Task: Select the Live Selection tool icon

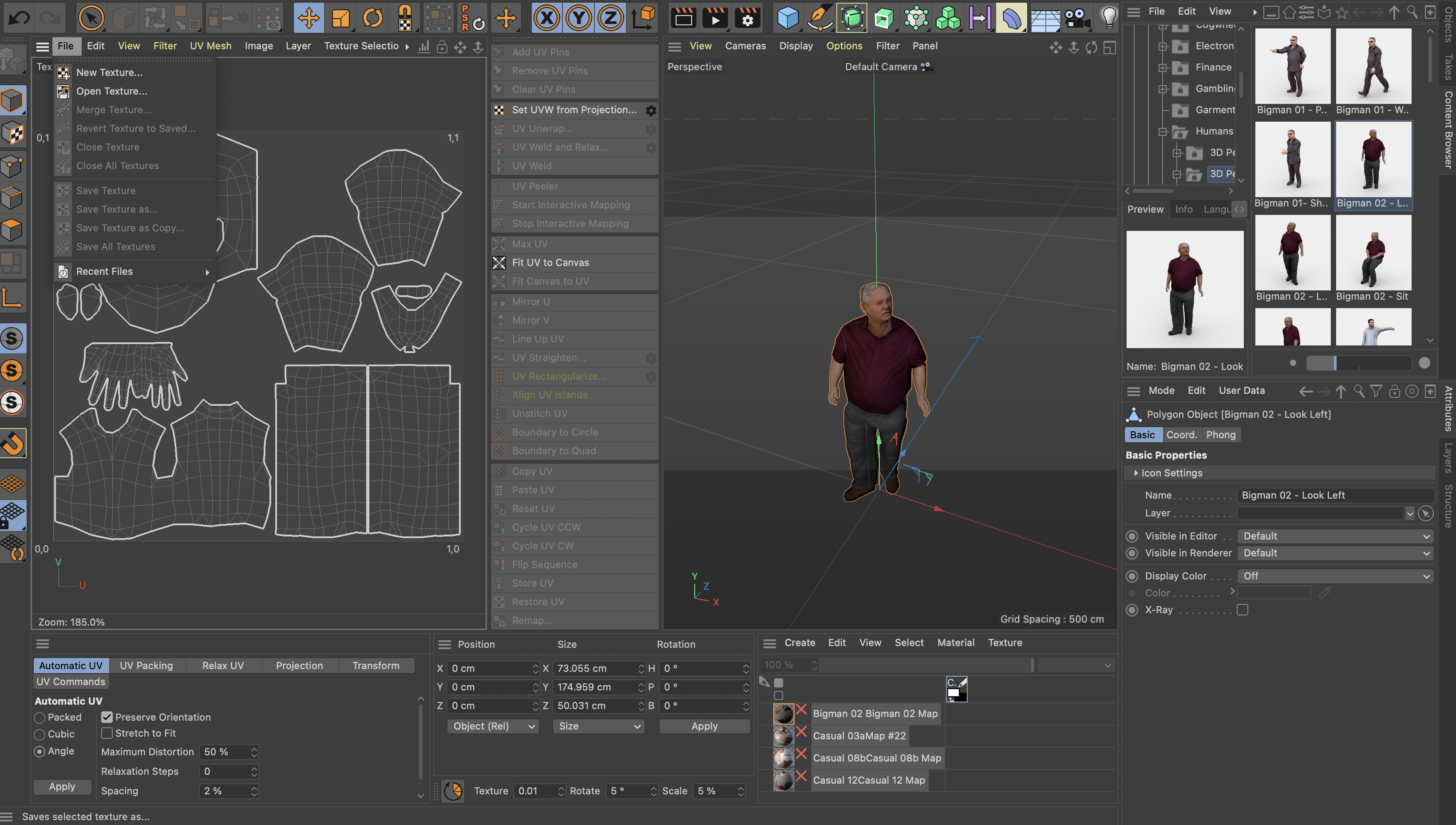Action: [x=91, y=18]
